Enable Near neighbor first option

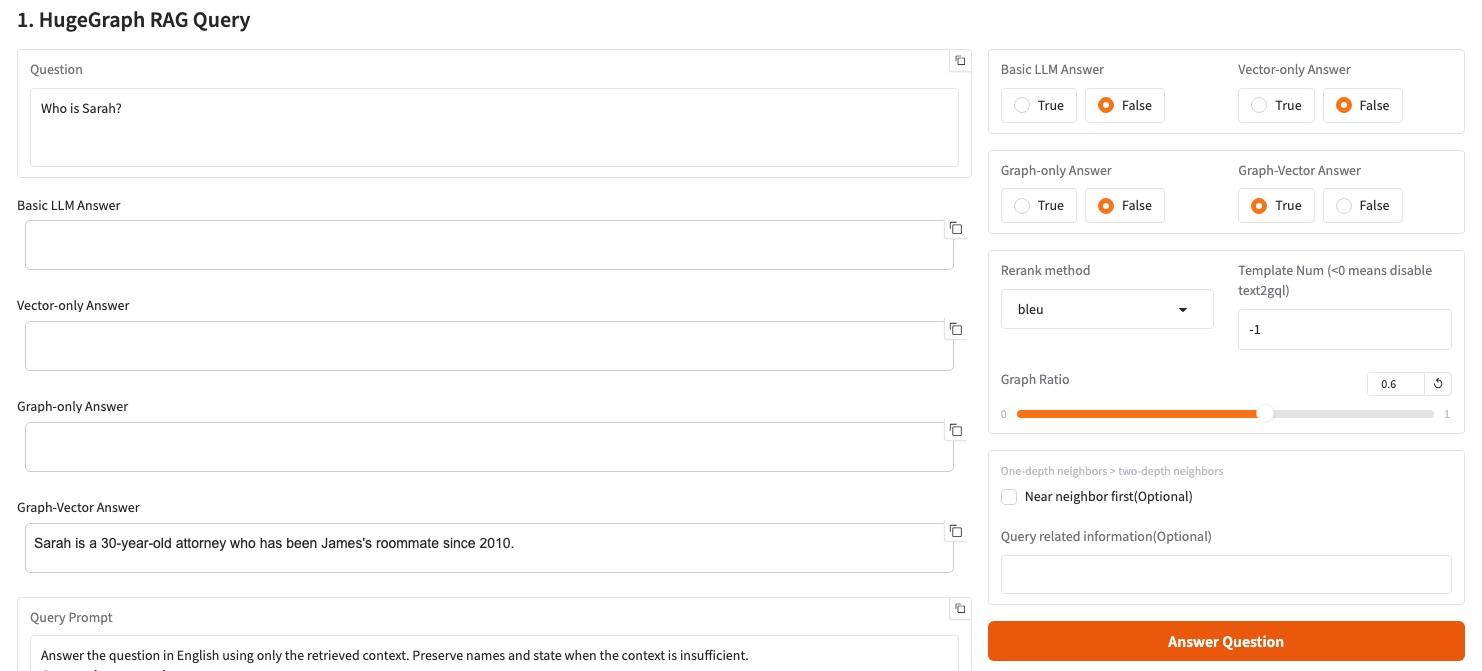[x=1009, y=497]
